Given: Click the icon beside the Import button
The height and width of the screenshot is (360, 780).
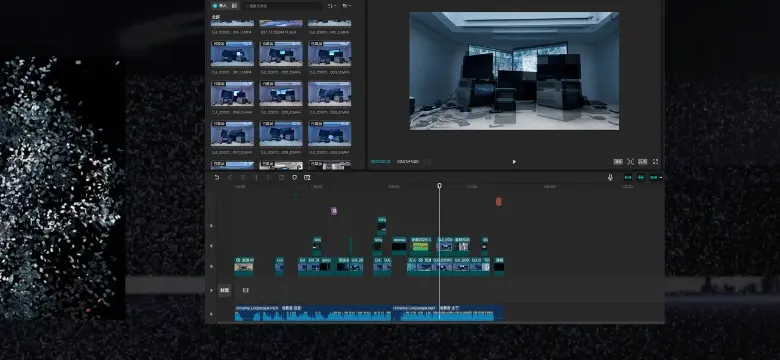Looking at the screenshot, I should 234,5.
